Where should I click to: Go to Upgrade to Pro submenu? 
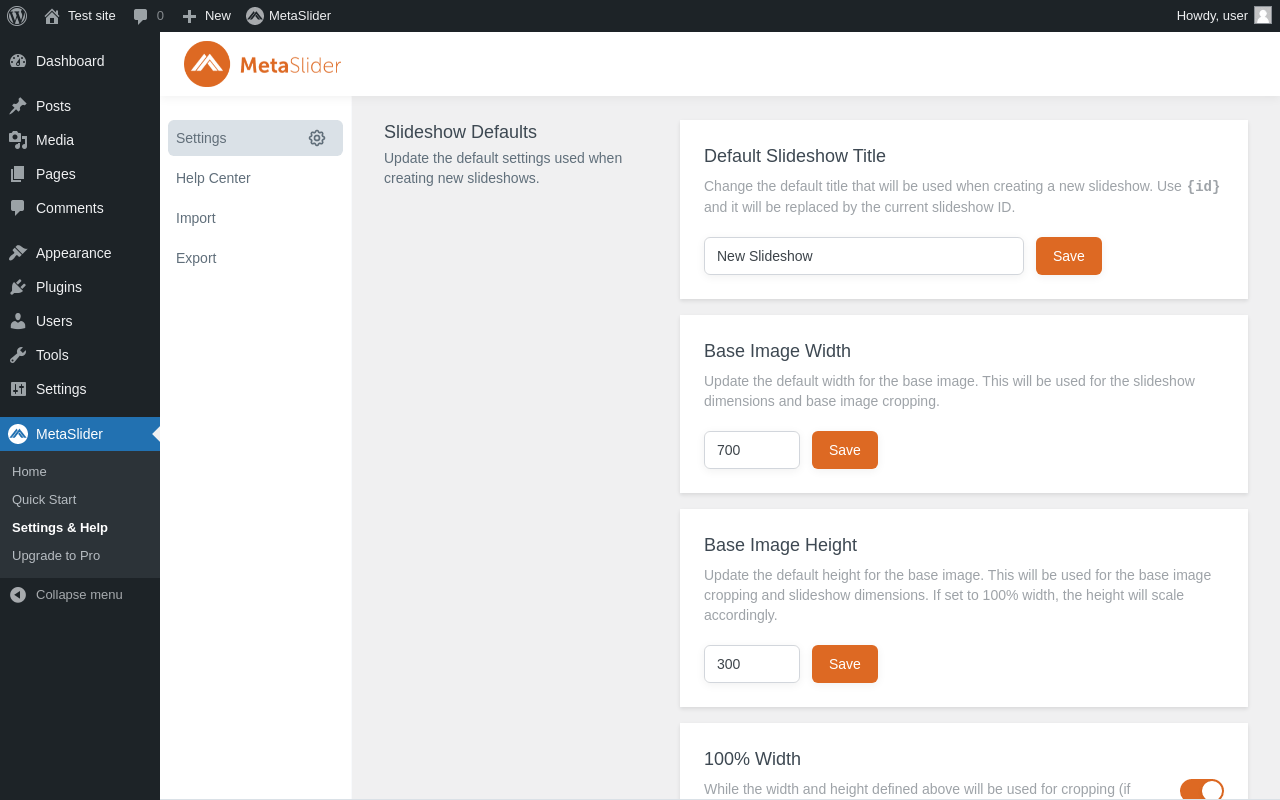click(56, 556)
